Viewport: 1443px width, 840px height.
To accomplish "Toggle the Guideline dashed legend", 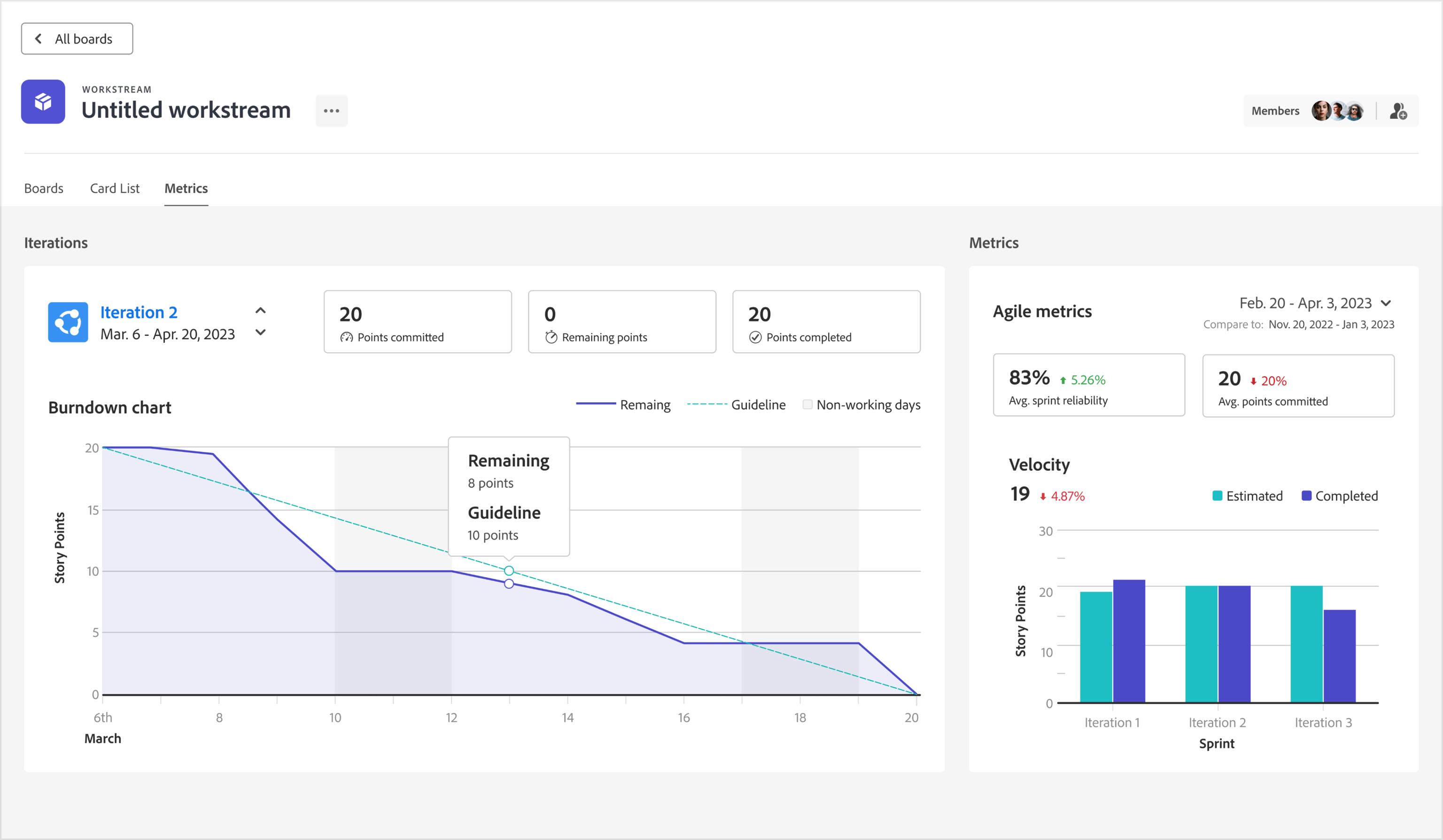I will click(x=737, y=405).
